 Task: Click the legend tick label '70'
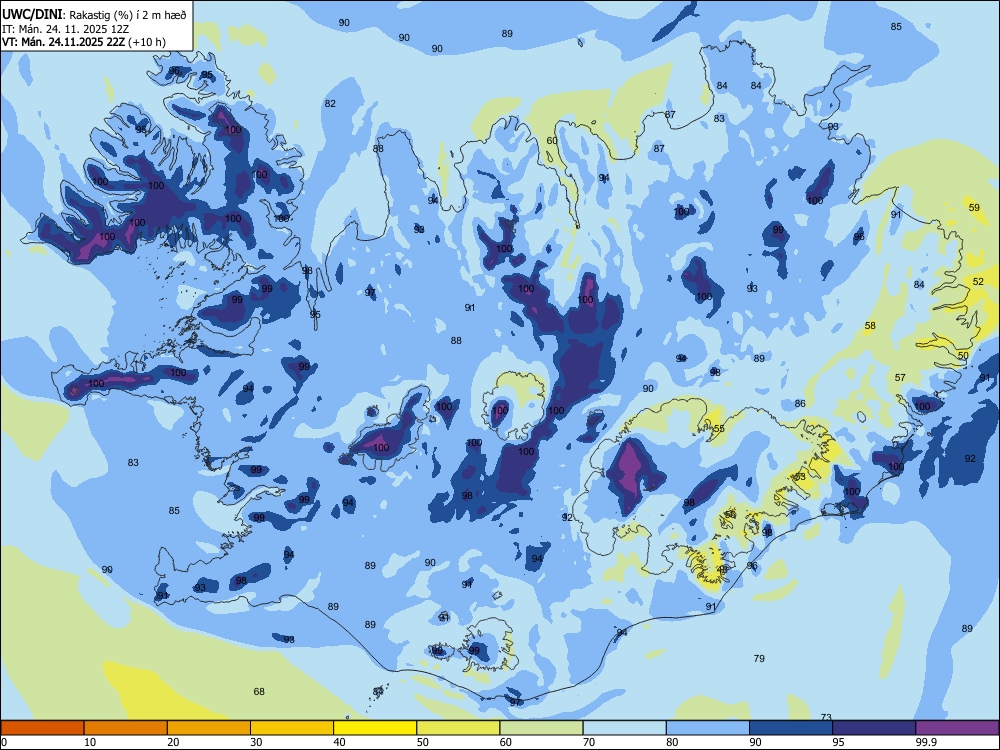point(589,742)
